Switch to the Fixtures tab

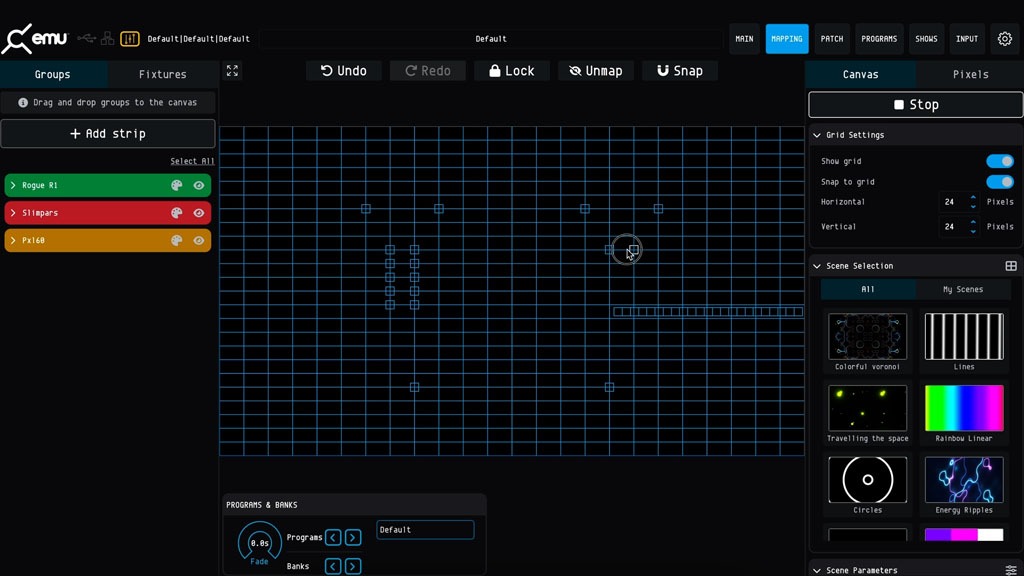[162, 74]
